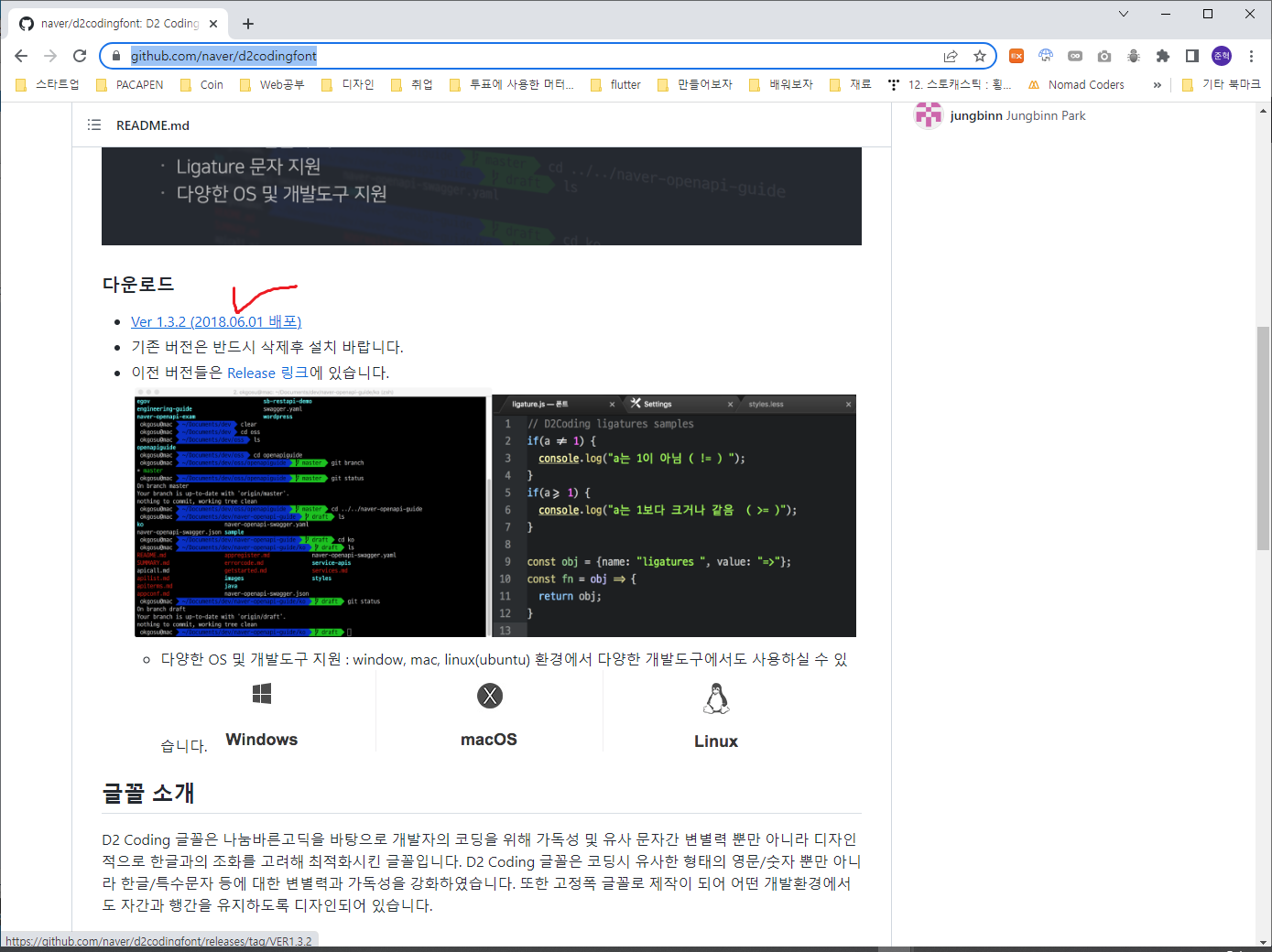Open the dark feature banner image
Screen dimensions: 1272x952
click(x=482, y=196)
